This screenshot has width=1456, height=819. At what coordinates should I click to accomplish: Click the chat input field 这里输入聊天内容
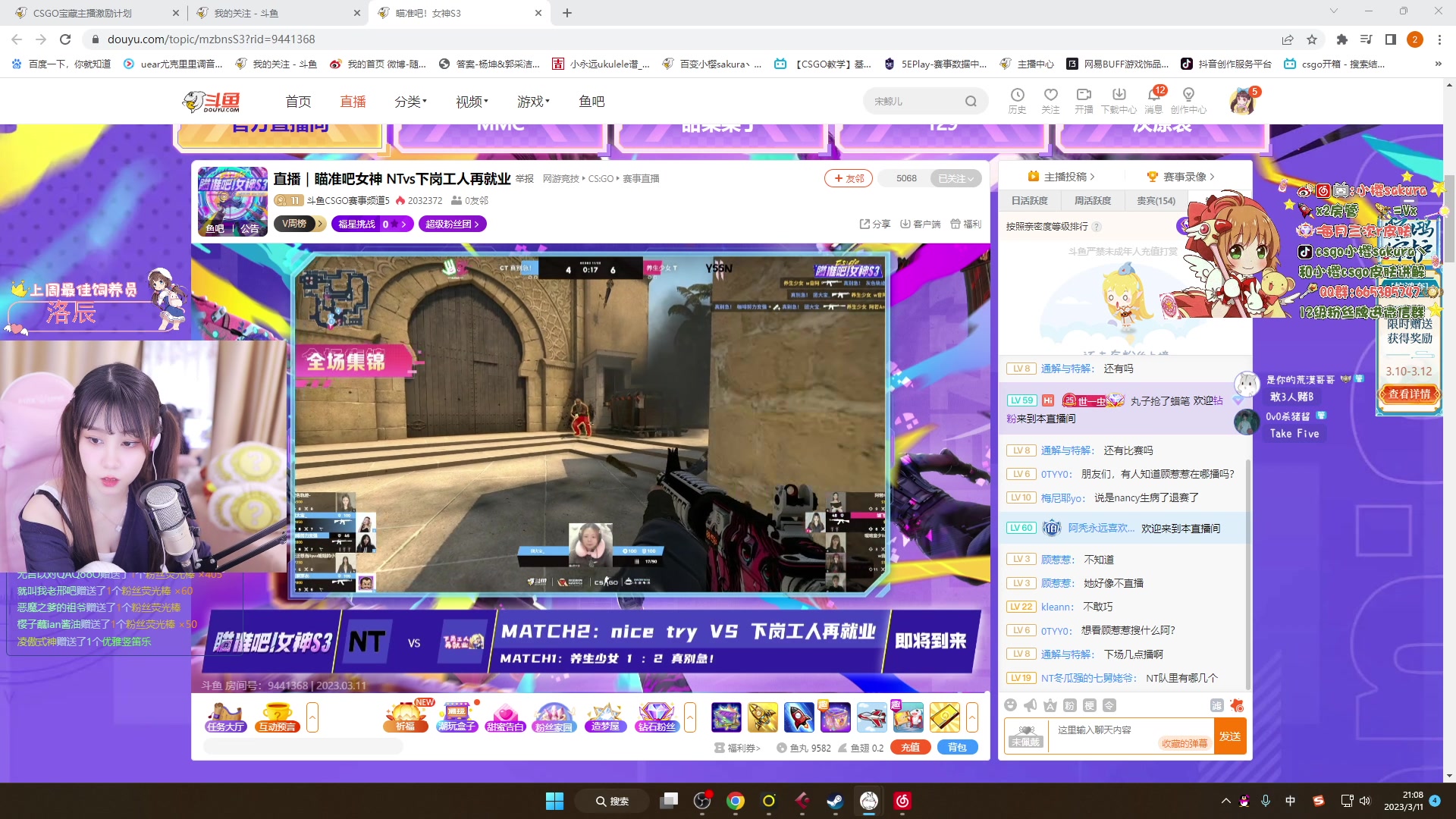coord(1130,736)
